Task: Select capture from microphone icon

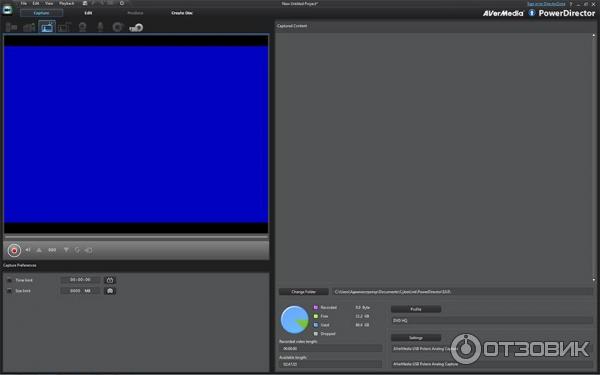Action: (x=100, y=27)
